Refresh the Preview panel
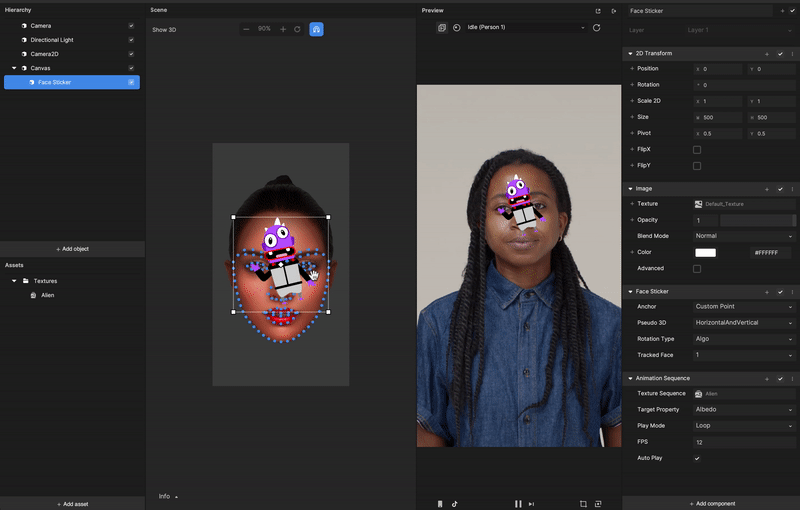The image size is (800, 510). (596, 28)
